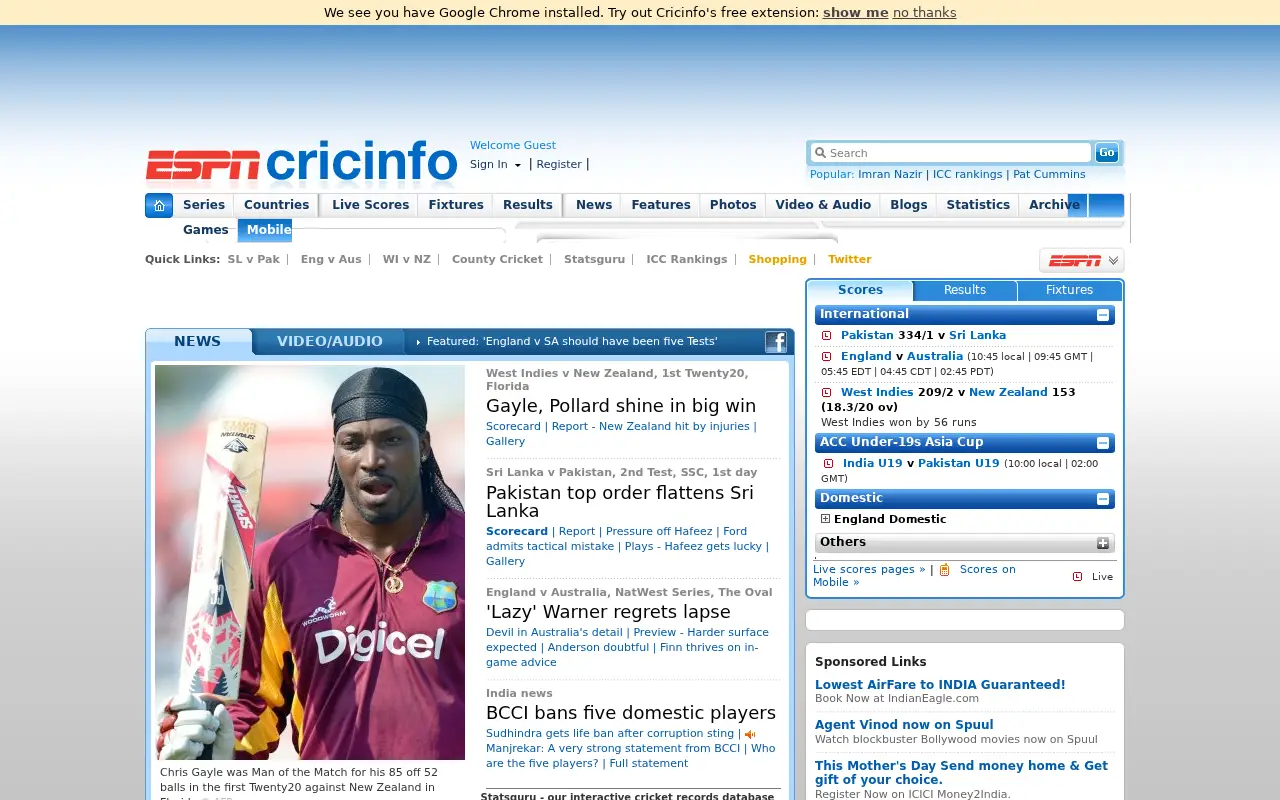
Task: Click the live icon beside England v Australia
Action: (827, 357)
